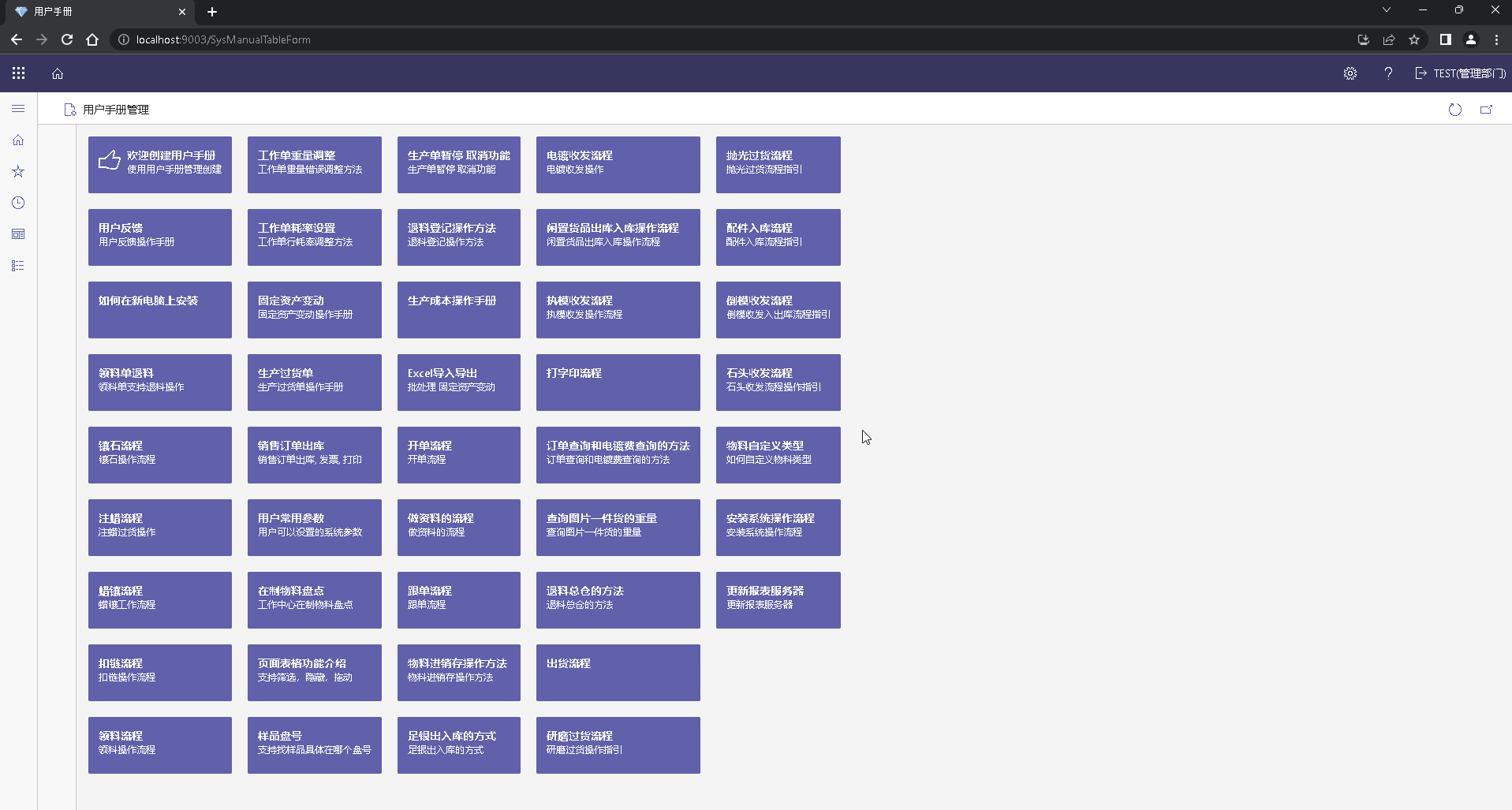Open recent history clock icon
The image size is (1512, 810).
(18, 203)
